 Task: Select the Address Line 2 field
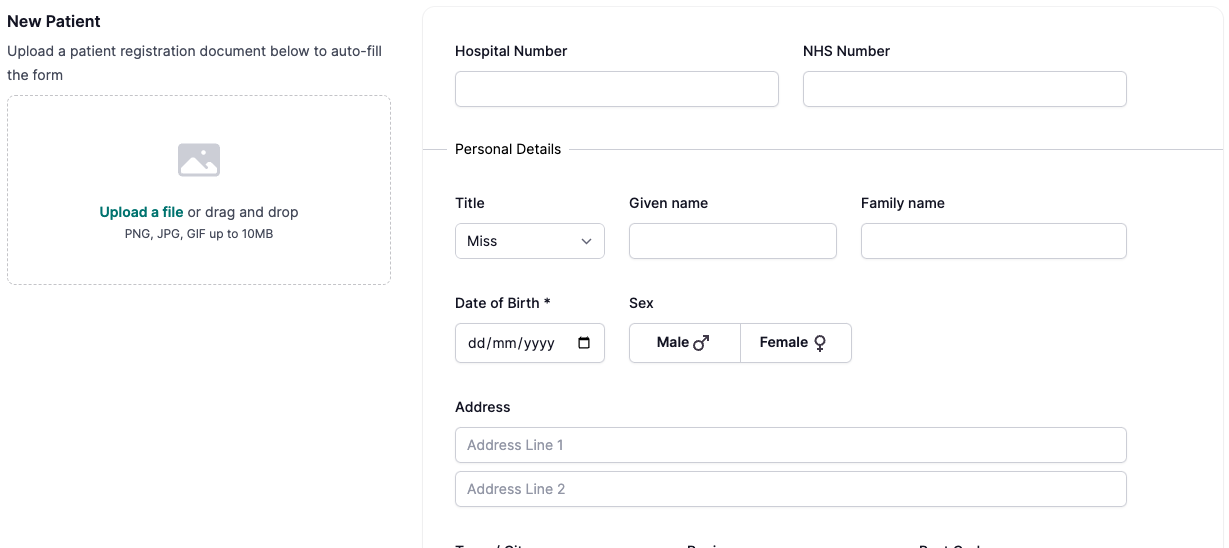791,489
